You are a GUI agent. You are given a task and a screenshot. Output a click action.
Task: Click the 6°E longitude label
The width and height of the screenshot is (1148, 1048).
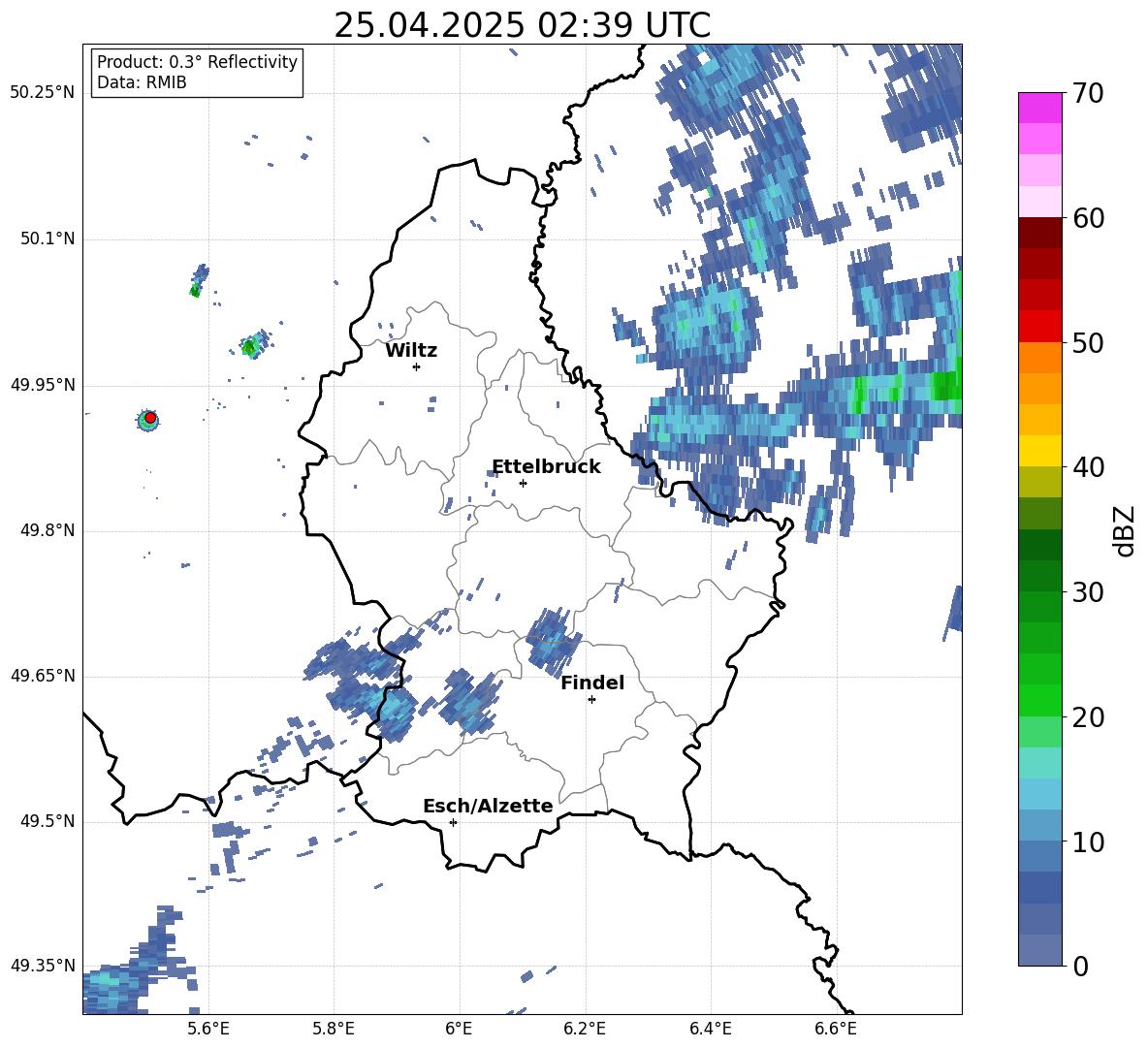pyautogui.click(x=459, y=1029)
